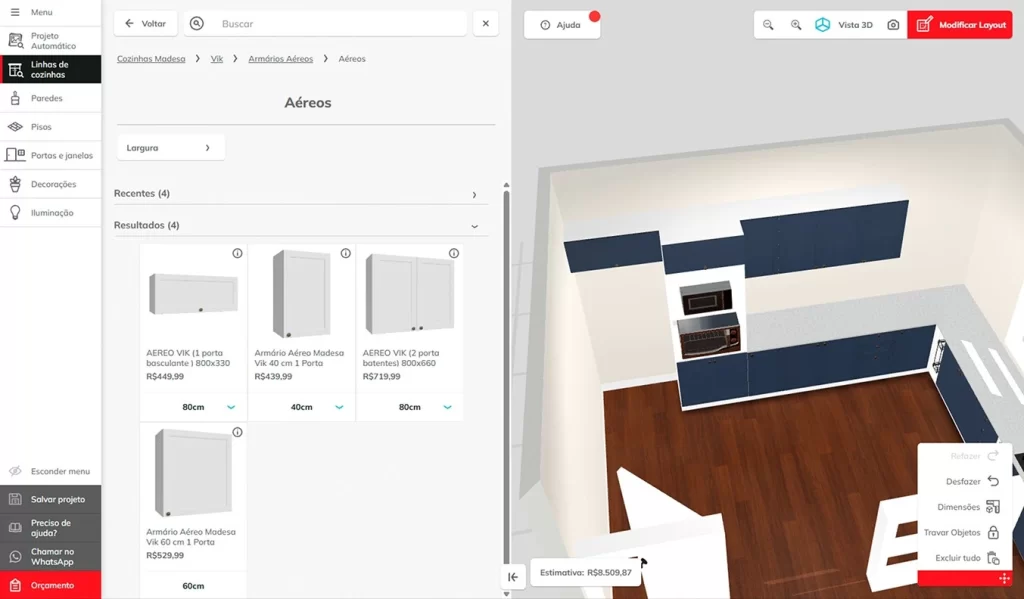Open 80cm size dropdown for 2 porta batentes
Image resolution: width=1024 pixels, height=599 pixels.
tap(410, 407)
